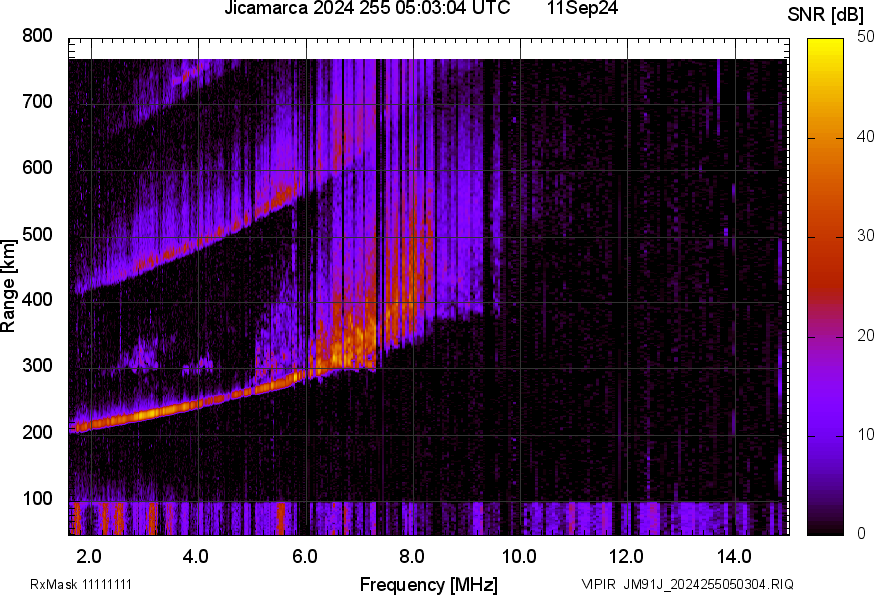Click the '10.0' frequency tick label
Screen dimensions: 874x595
518,556
